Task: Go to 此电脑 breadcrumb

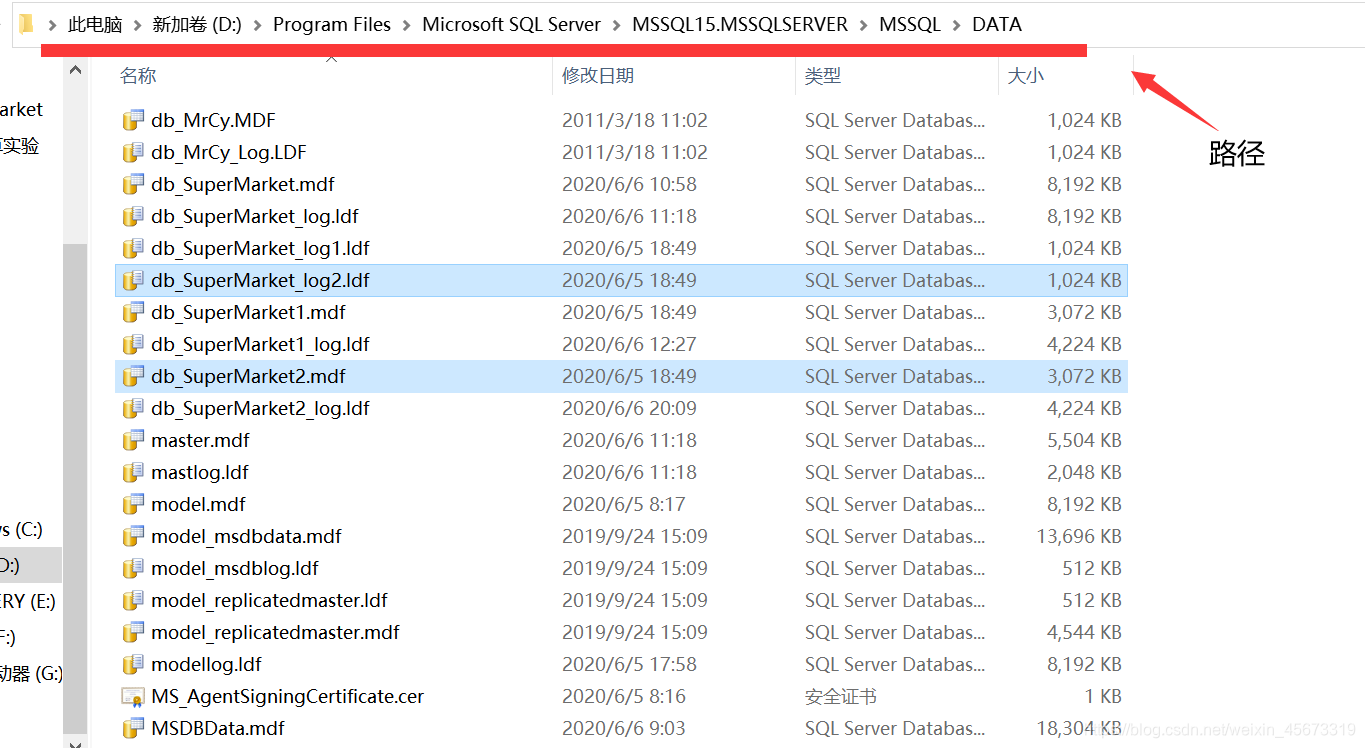Action: (x=95, y=24)
